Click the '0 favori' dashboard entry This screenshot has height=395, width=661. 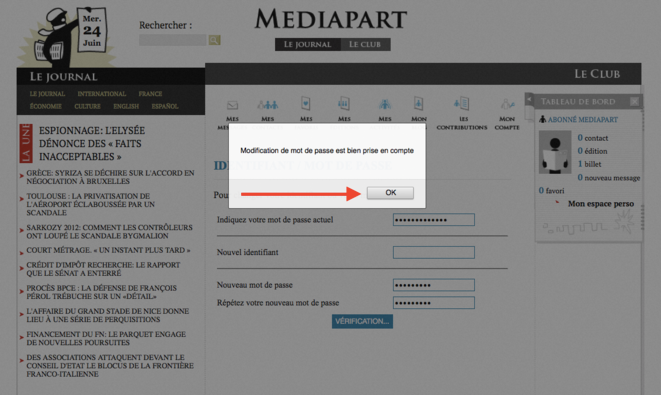pyautogui.click(x=551, y=191)
